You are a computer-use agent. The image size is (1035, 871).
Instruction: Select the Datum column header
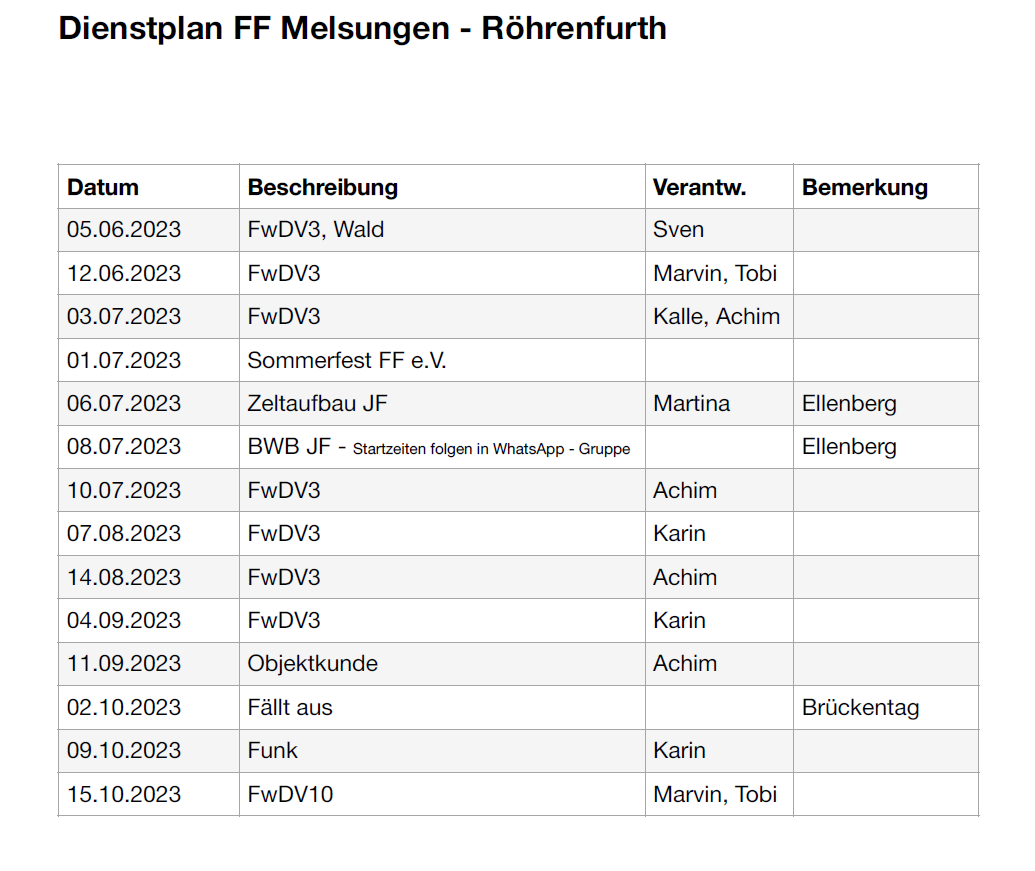(x=149, y=187)
